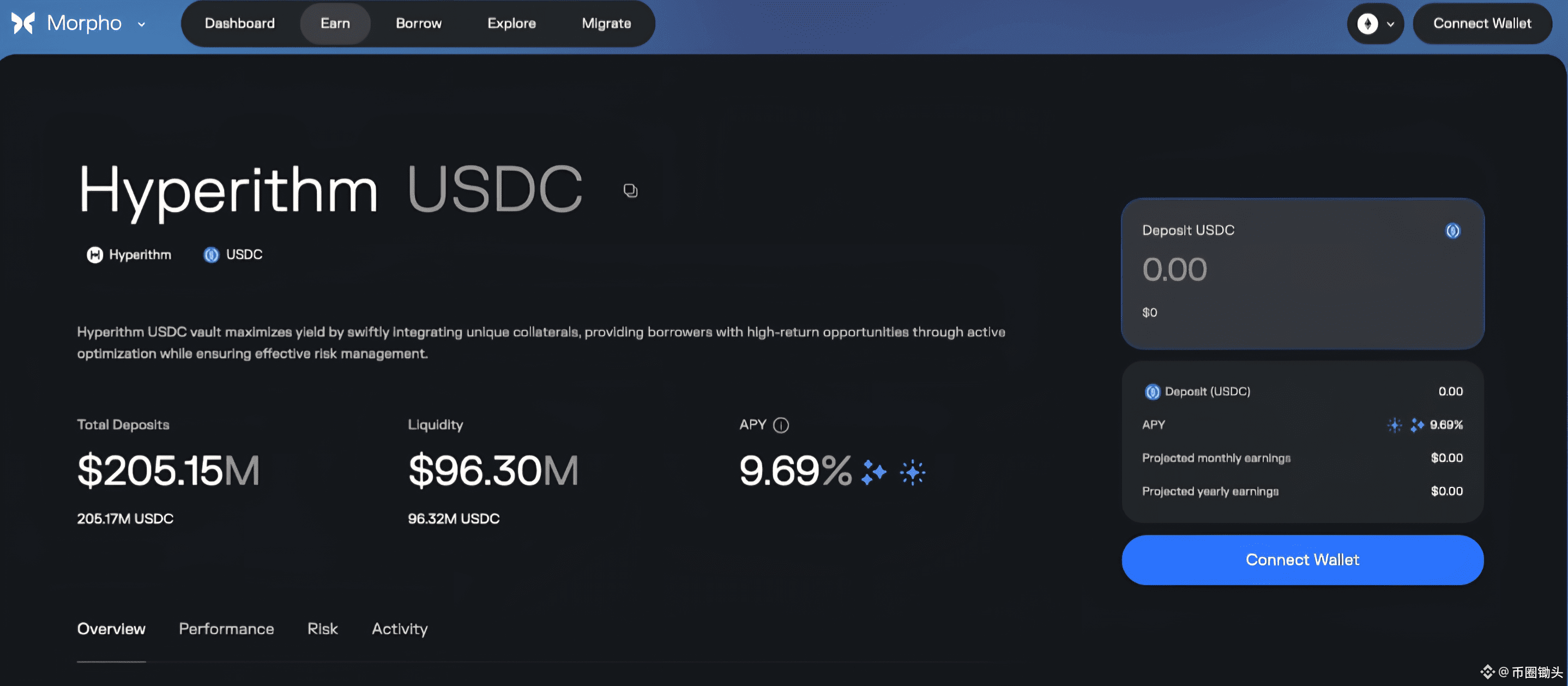Copy the vault address using the copy icon
1568x686 pixels.
point(630,190)
